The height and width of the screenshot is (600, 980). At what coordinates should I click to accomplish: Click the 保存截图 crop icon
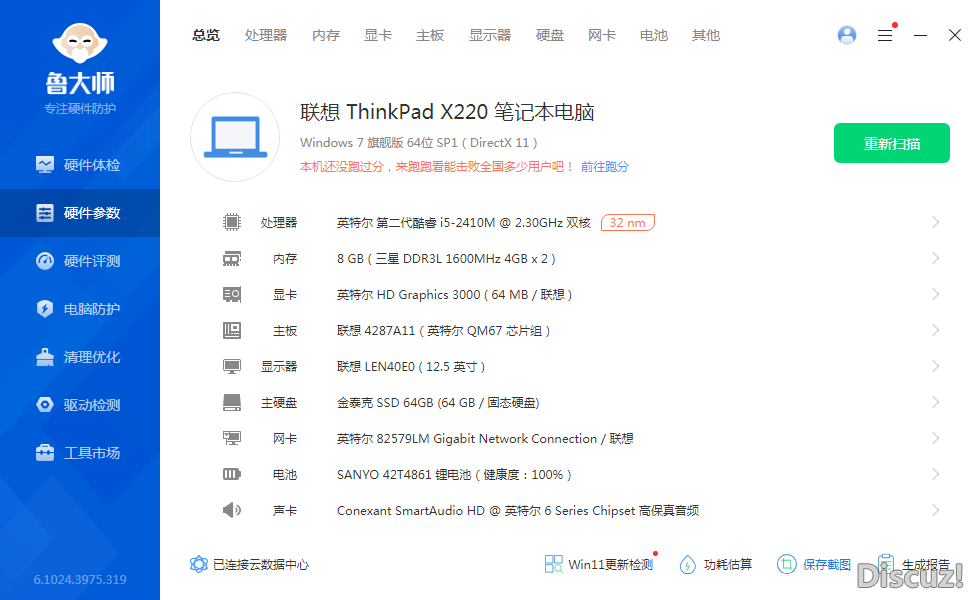pos(787,564)
